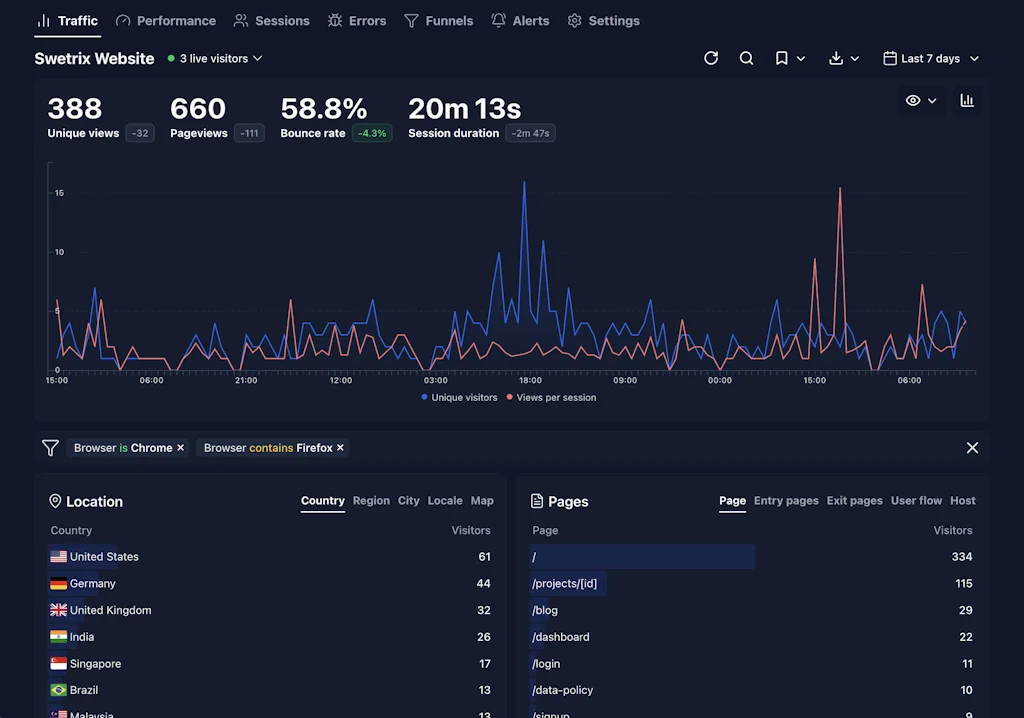Screen dimensions: 1024x718
Task: Click the eye visibility icon above the chart
Action: tap(912, 100)
